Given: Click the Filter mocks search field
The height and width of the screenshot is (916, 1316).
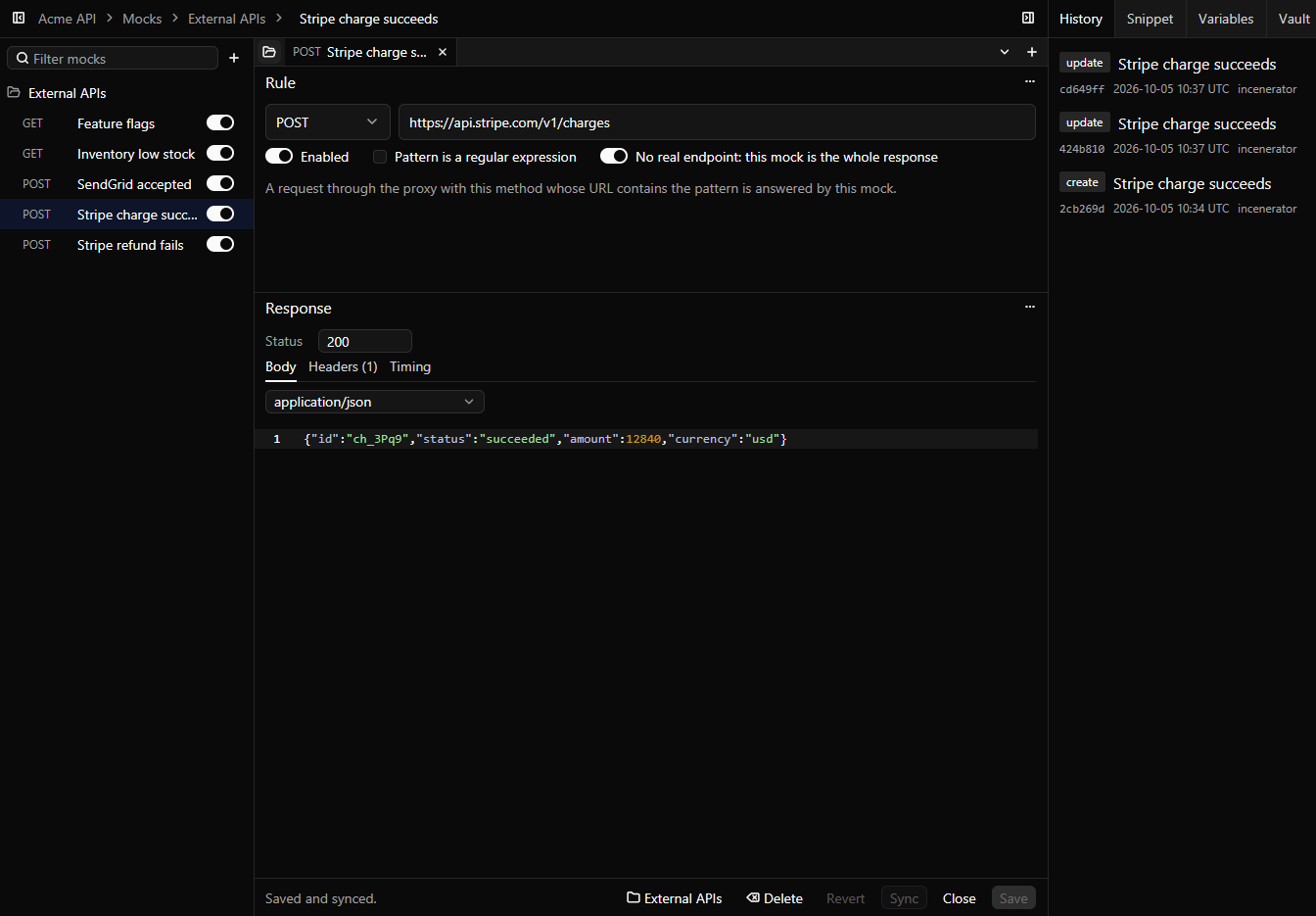Looking at the screenshot, I should point(113,58).
